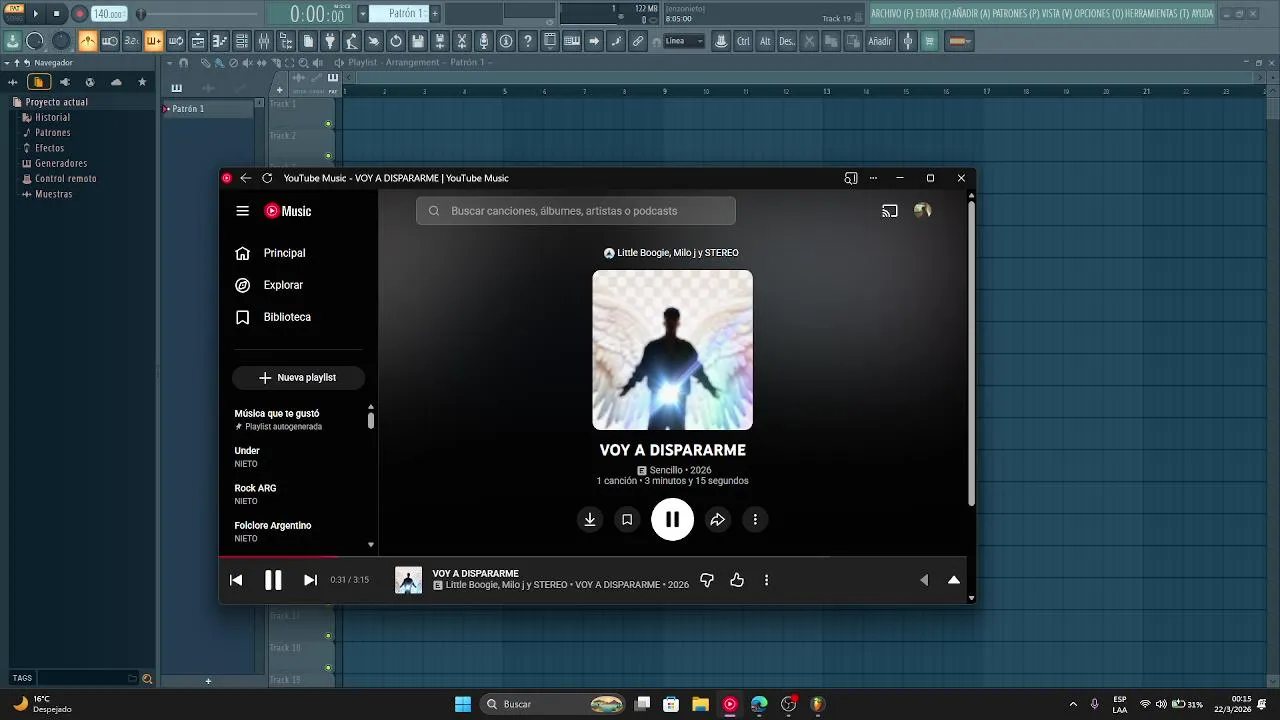1280x720 pixels.
Task: Click the thumbs up like icon
Action: click(x=737, y=580)
